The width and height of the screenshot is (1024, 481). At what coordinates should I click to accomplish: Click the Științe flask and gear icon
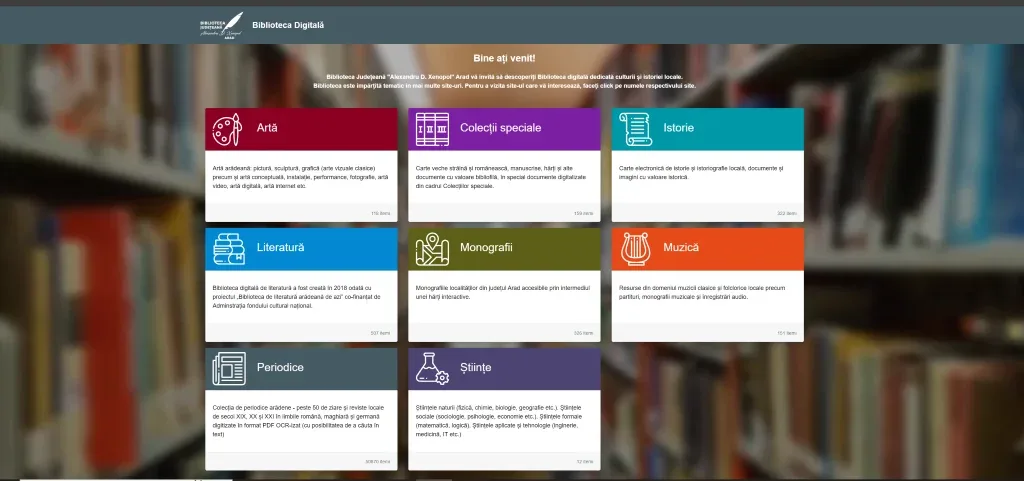pos(432,369)
